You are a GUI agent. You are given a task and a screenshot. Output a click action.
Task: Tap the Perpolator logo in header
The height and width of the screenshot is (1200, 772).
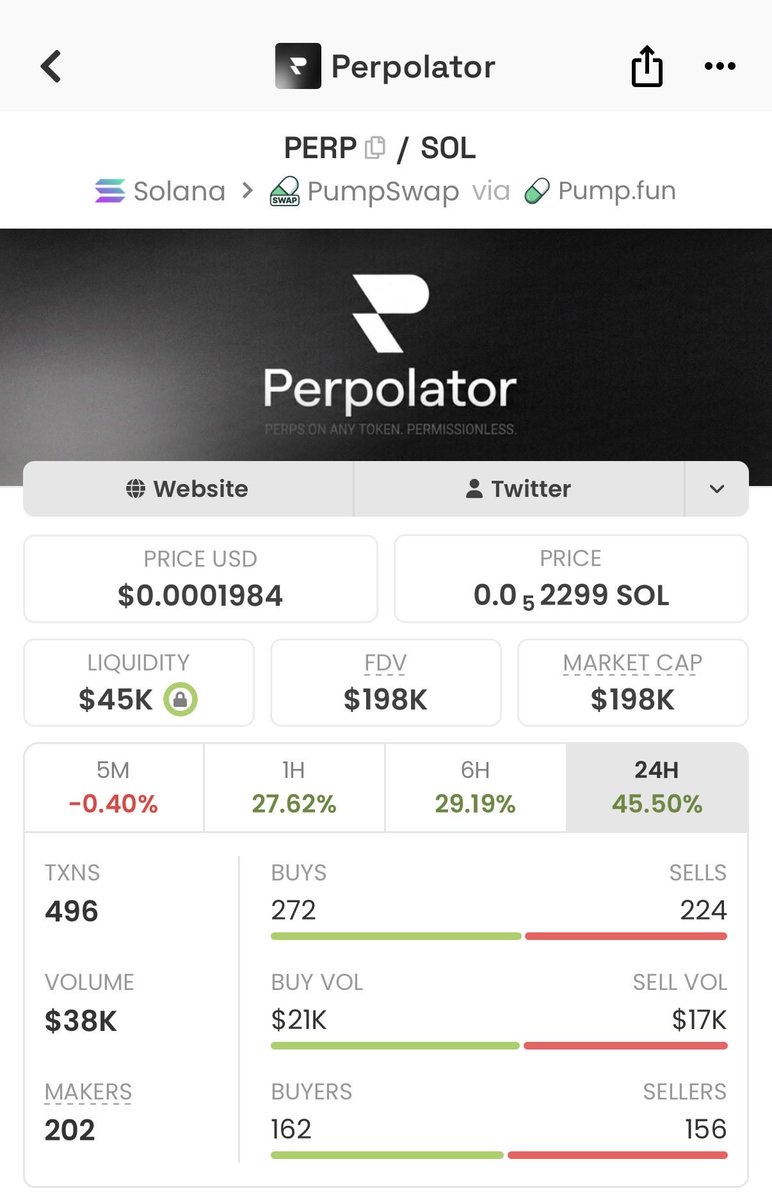pyautogui.click(x=298, y=67)
